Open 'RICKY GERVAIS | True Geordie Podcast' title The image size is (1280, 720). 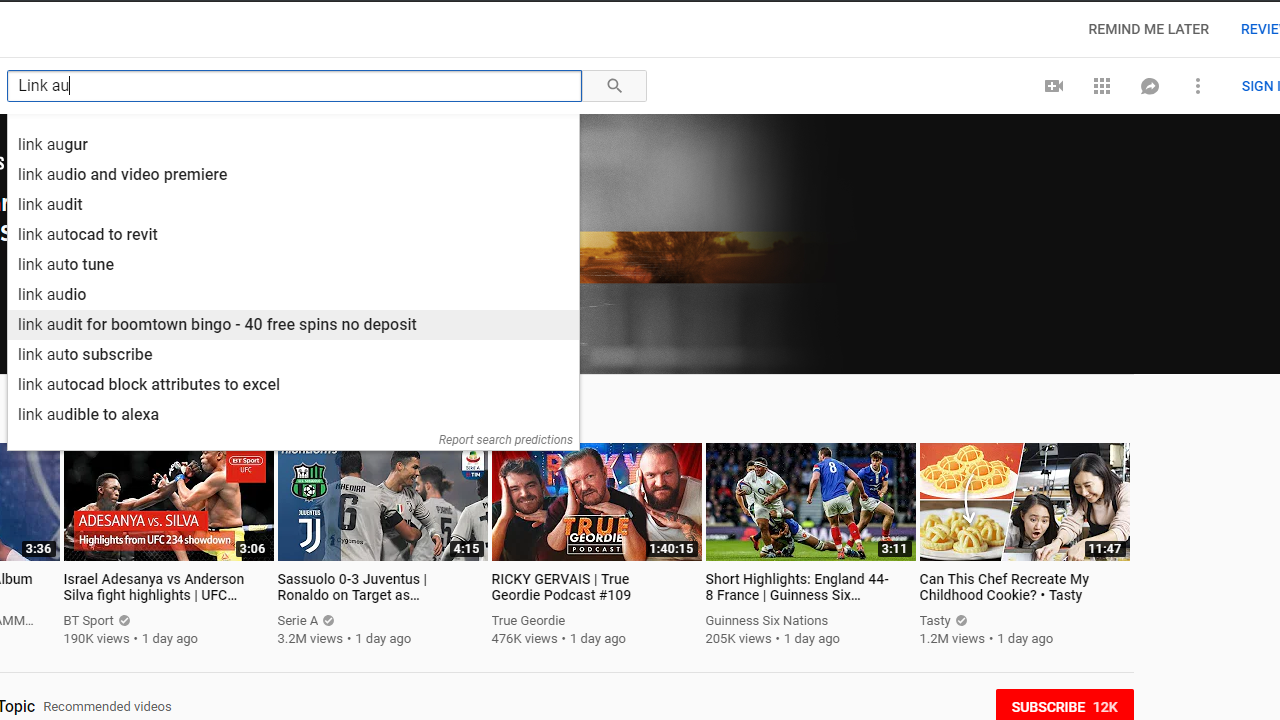[x=561, y=587]
